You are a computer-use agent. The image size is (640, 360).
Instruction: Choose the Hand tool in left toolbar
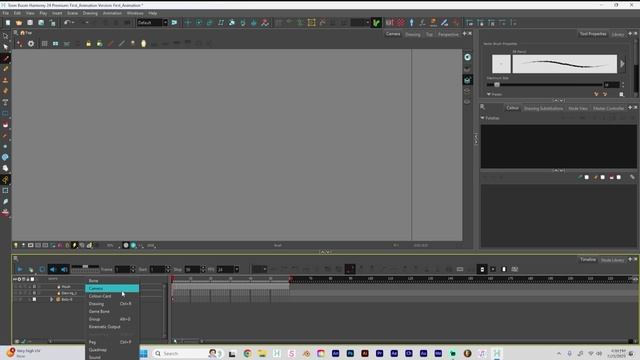5,168
